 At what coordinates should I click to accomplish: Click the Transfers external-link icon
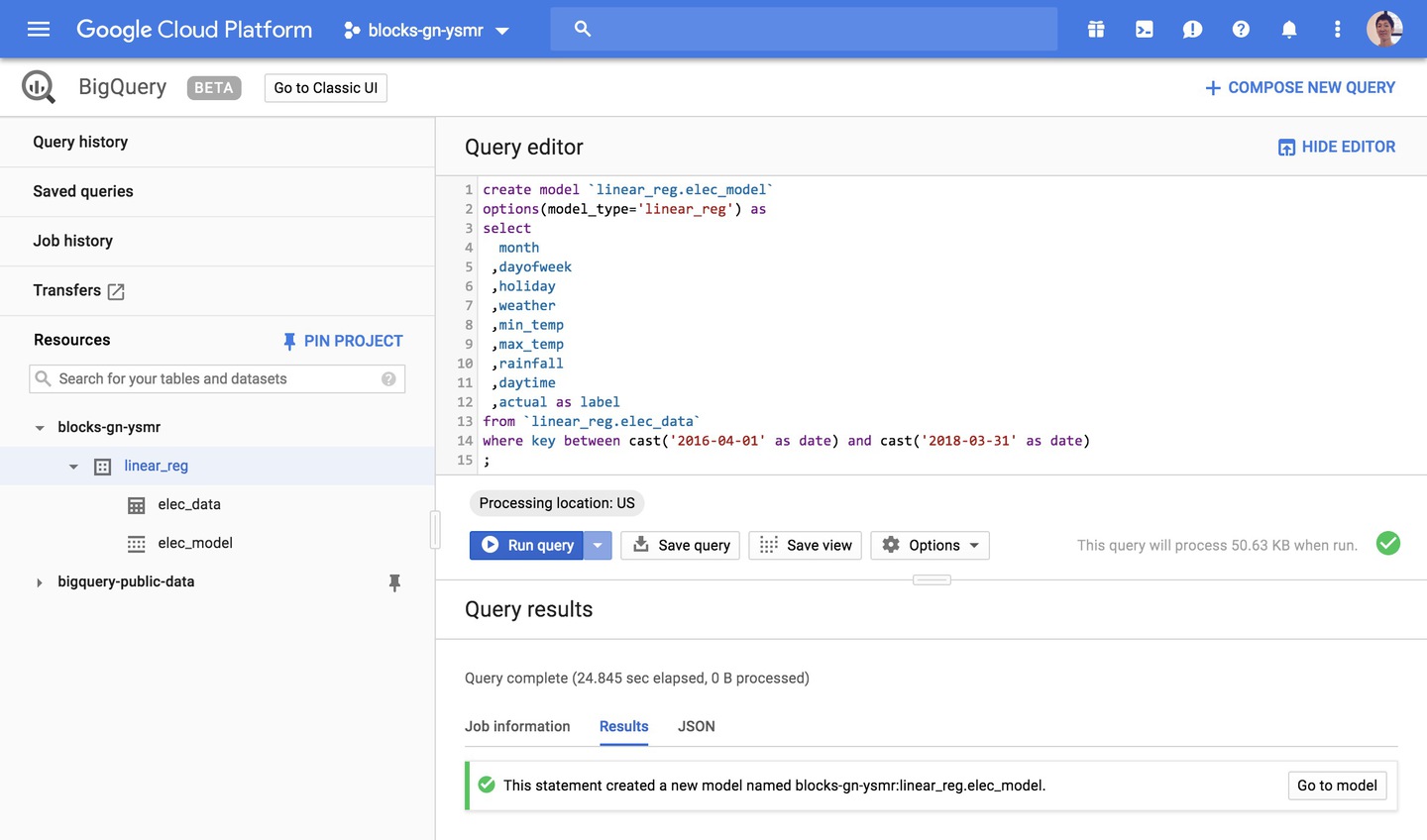tap(116, 291)
